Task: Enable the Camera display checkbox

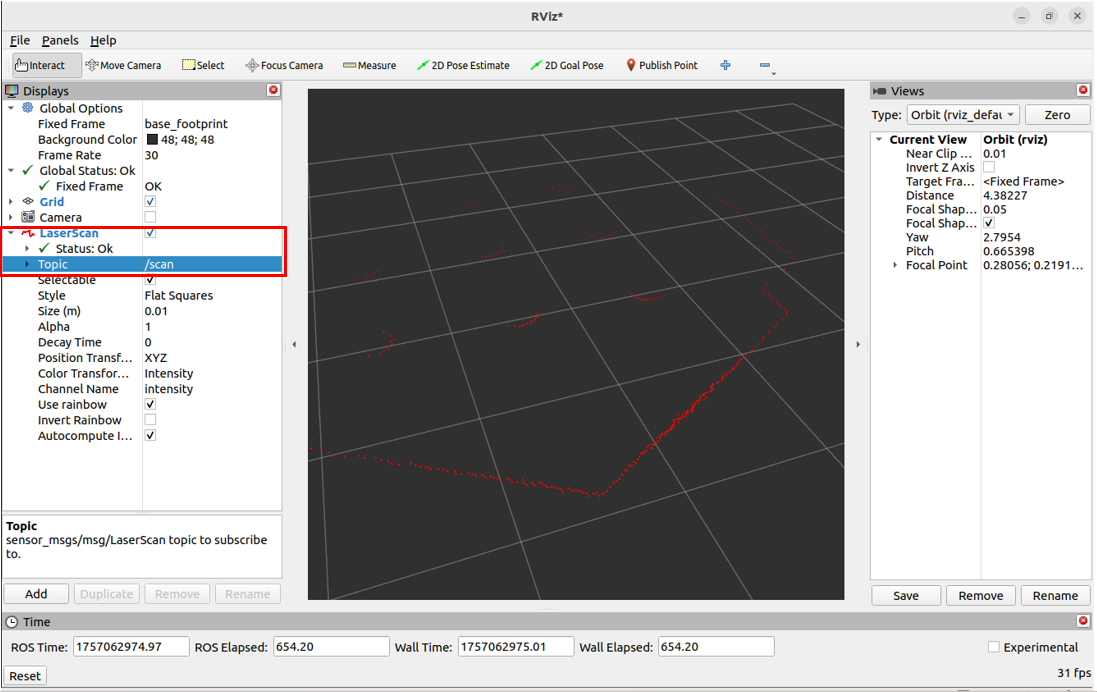Action: pyautogui.click(x=150, y=217)
